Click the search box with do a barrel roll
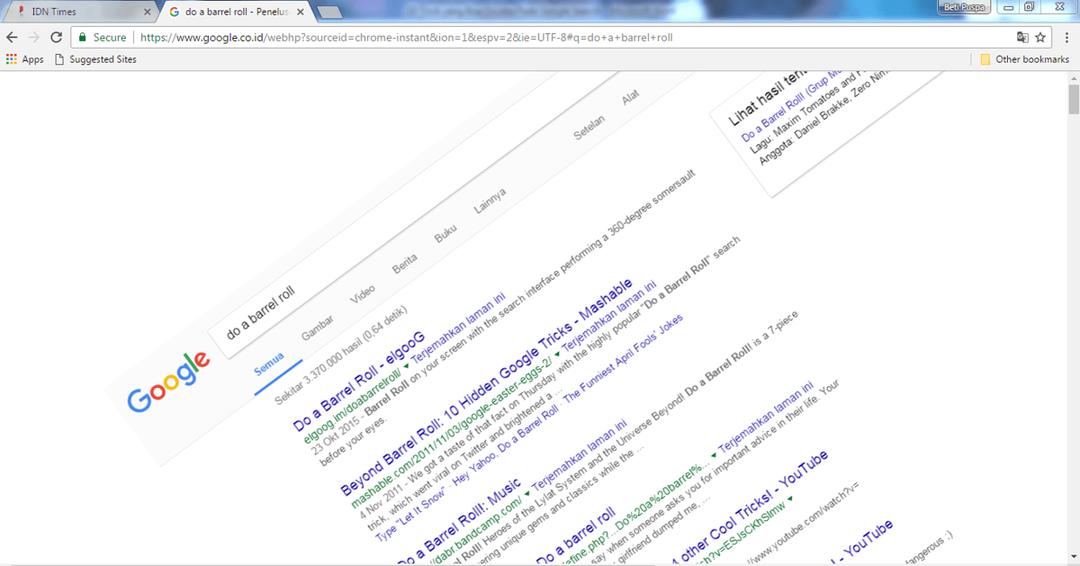The image size is (1080, 566). pos(413,215)
